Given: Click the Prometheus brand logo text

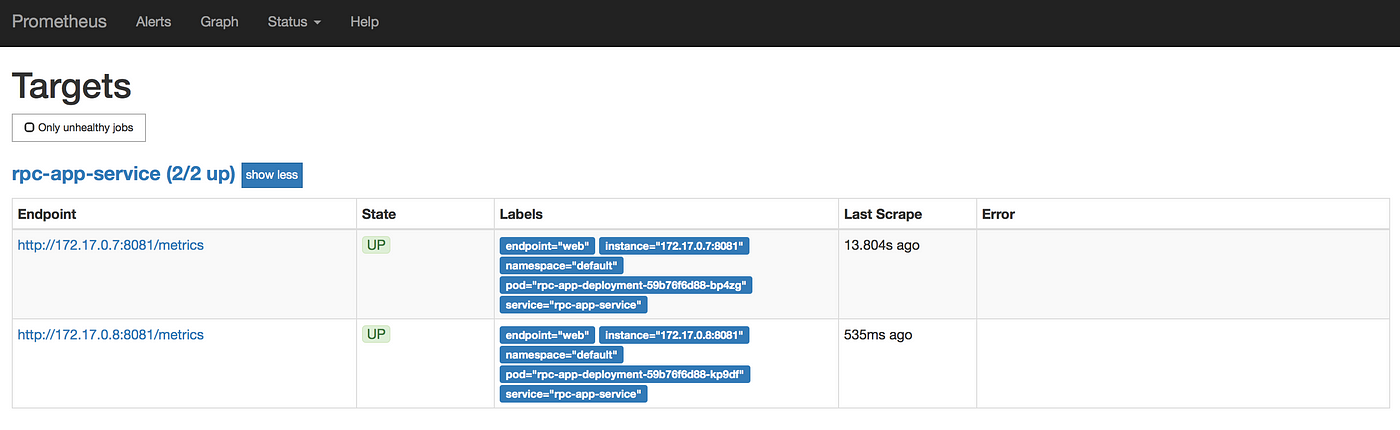Looking at the screenshot, I should tap(59, 21).
